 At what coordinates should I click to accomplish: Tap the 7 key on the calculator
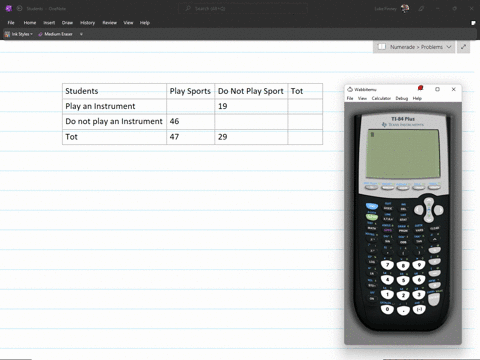387,265
